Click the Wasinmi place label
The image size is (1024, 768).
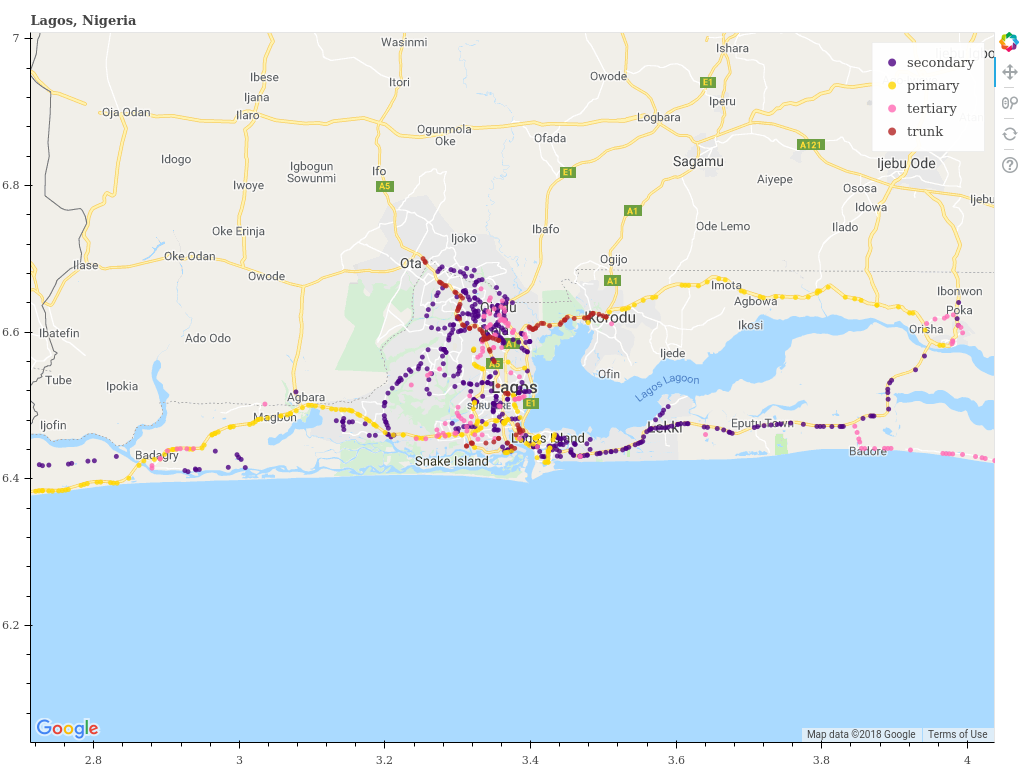coord(404,42)
